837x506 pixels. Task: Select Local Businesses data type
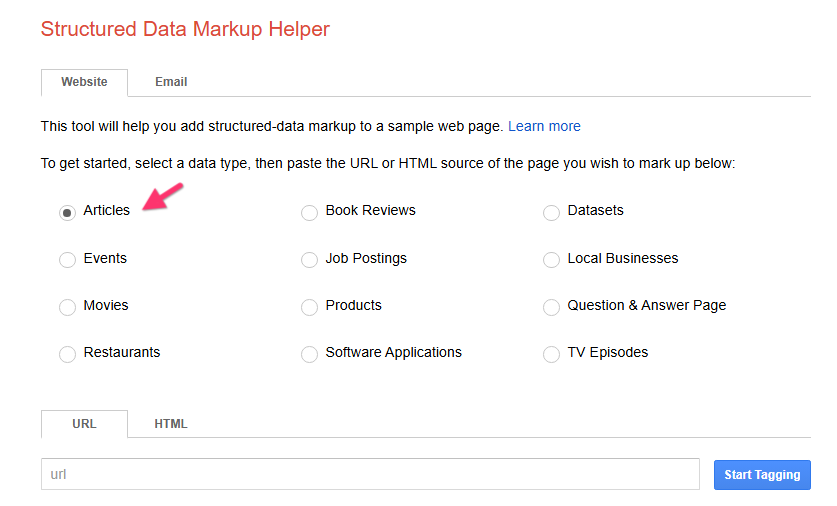pyautogui.click(x=551, y=260)
